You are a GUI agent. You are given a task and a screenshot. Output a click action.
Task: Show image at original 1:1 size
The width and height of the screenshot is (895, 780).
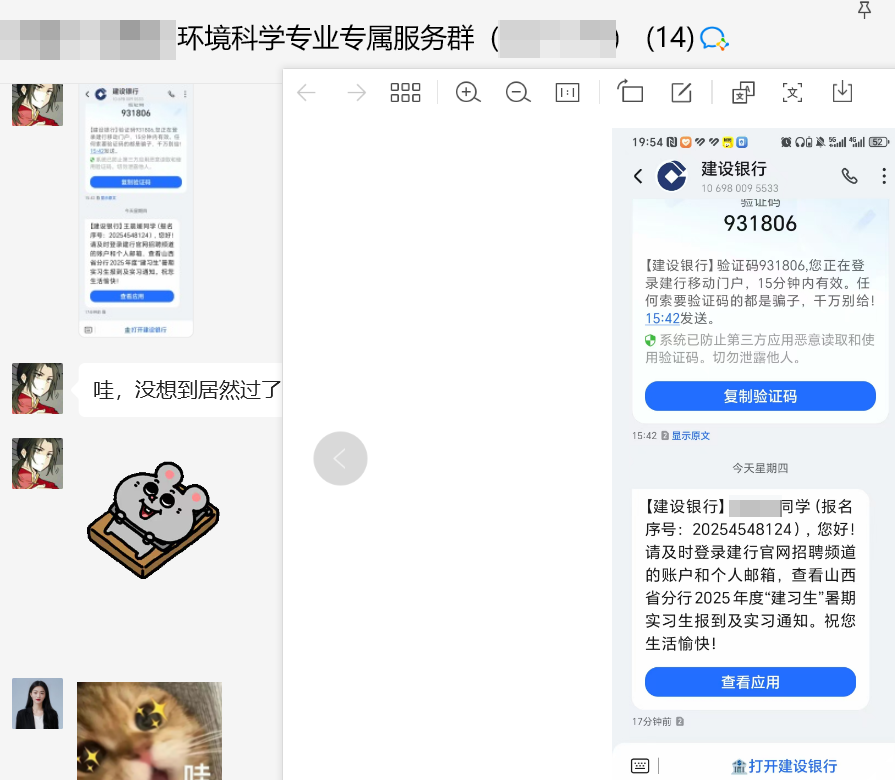tap(567, 93)
